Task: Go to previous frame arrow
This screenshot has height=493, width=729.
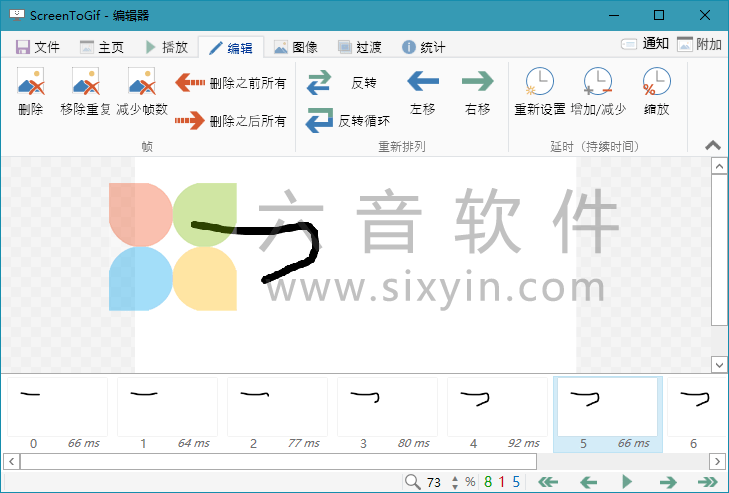Action: tap(589, 482)
